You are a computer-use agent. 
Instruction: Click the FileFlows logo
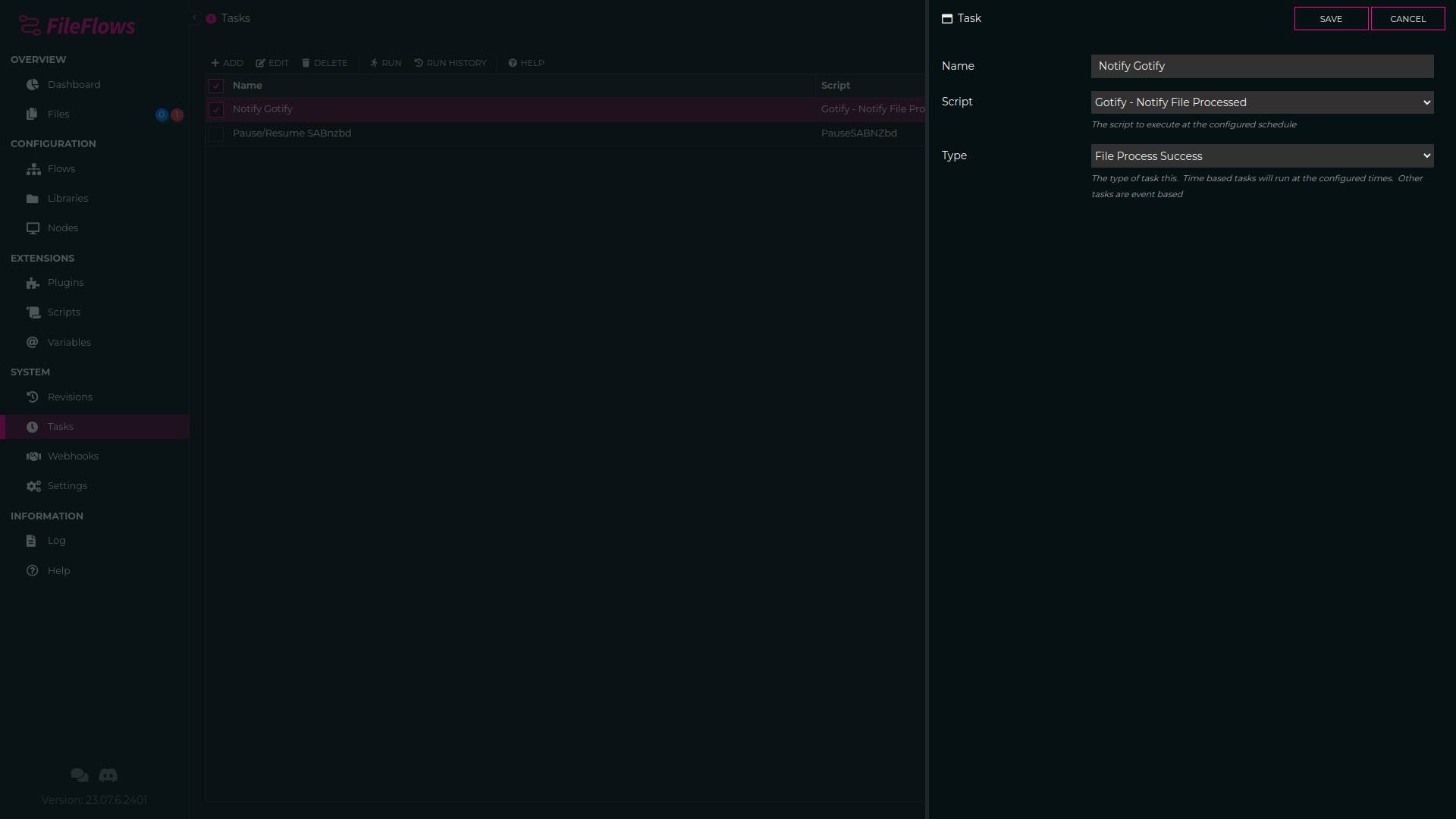tap(77, 26)
